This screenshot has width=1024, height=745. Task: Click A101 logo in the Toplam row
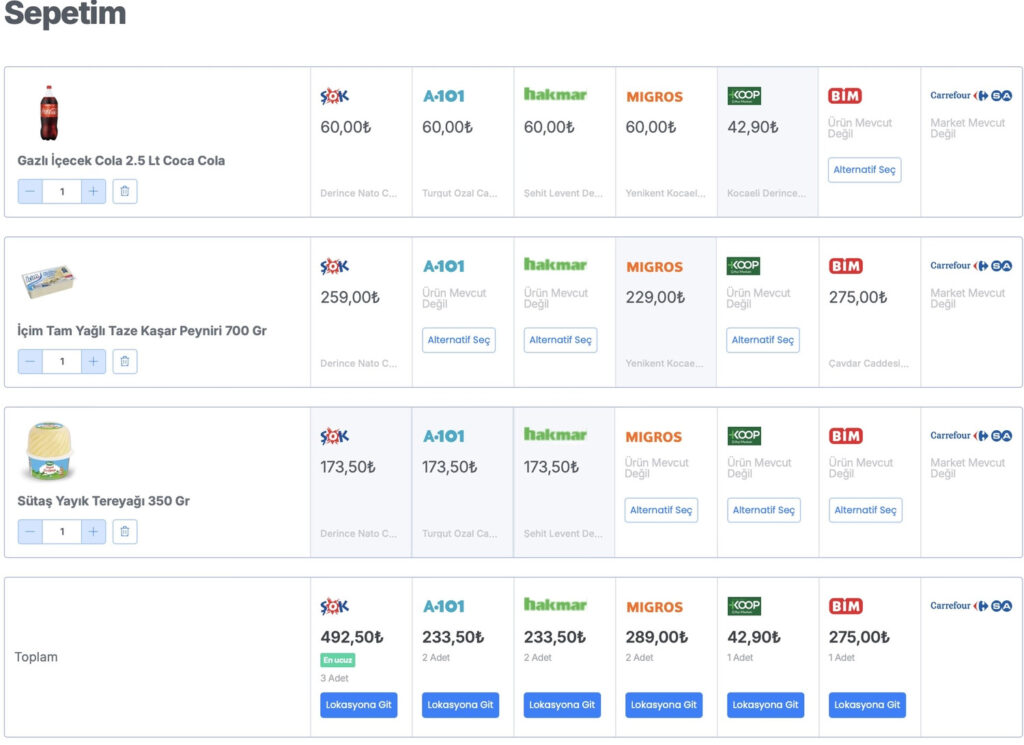pos(443,607)
